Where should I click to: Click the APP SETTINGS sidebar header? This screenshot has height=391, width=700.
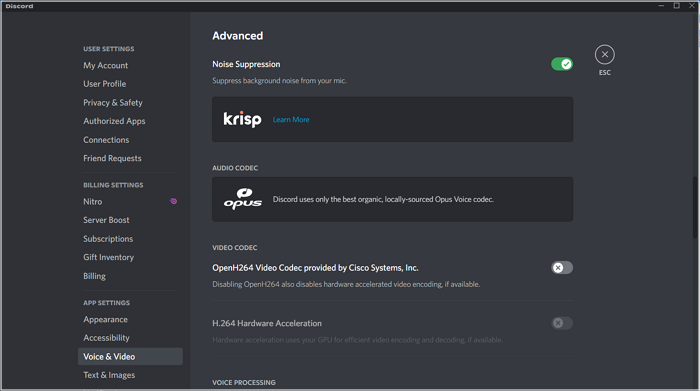click(x=106, y=303)
